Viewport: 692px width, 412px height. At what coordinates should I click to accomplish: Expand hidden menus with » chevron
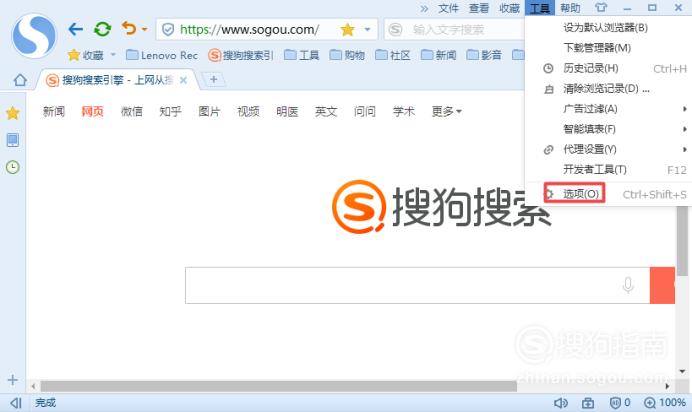(x=424, y=8)
